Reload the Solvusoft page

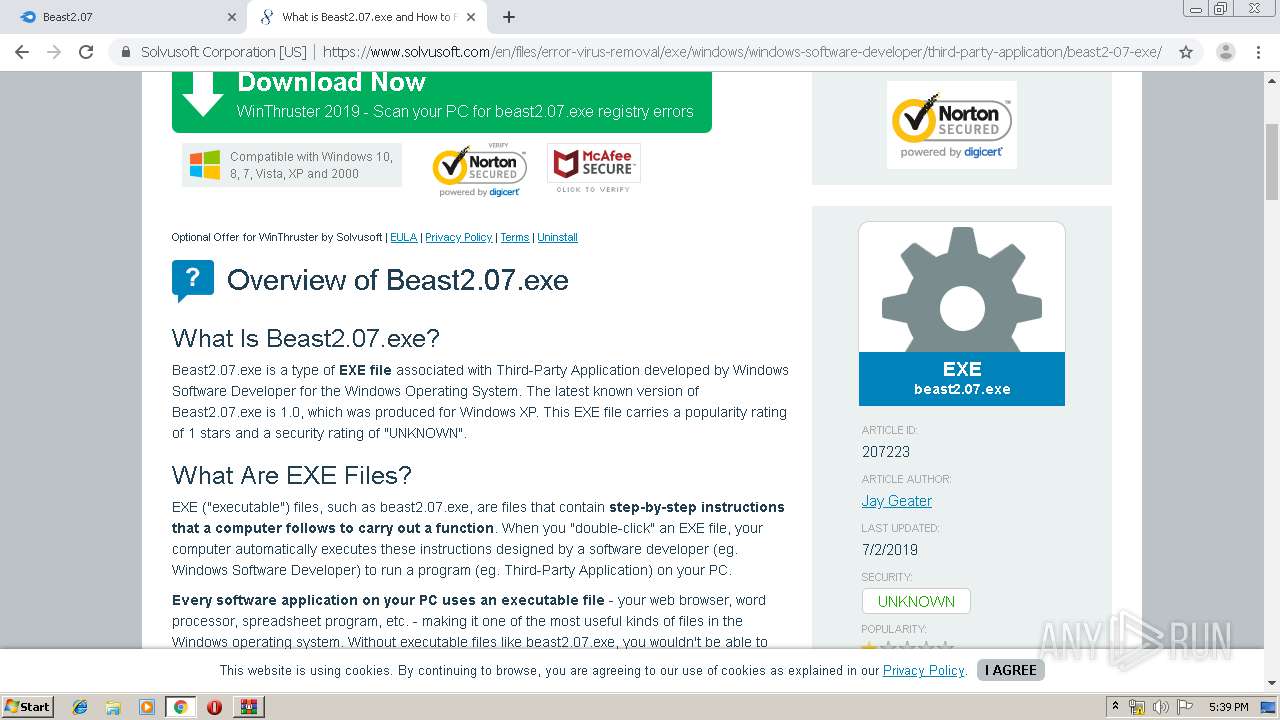(x=86, y=52)
